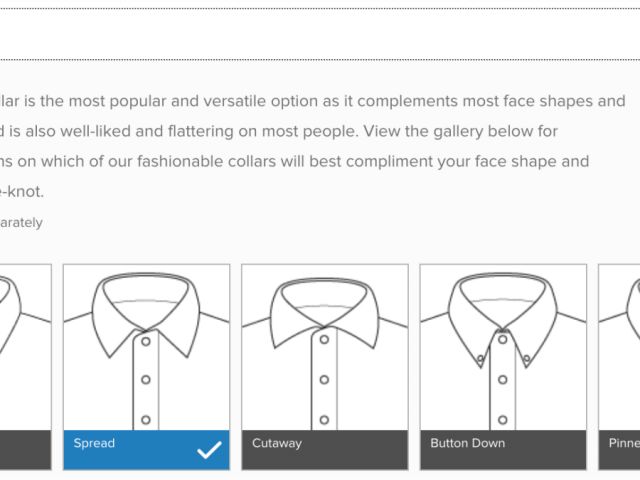Click middle placket button on Cutaway shirt

coord(324,380)
